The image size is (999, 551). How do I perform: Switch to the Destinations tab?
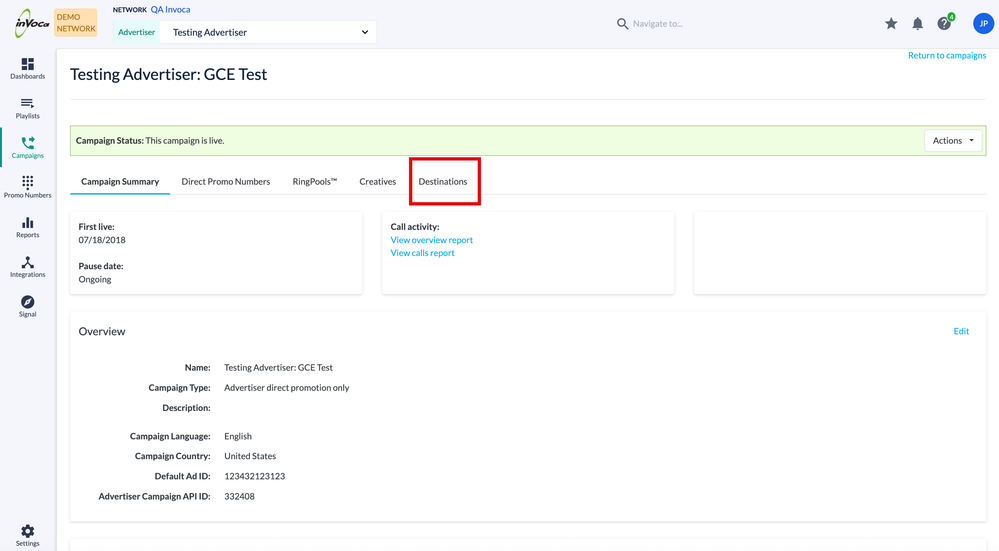point(443,182)
